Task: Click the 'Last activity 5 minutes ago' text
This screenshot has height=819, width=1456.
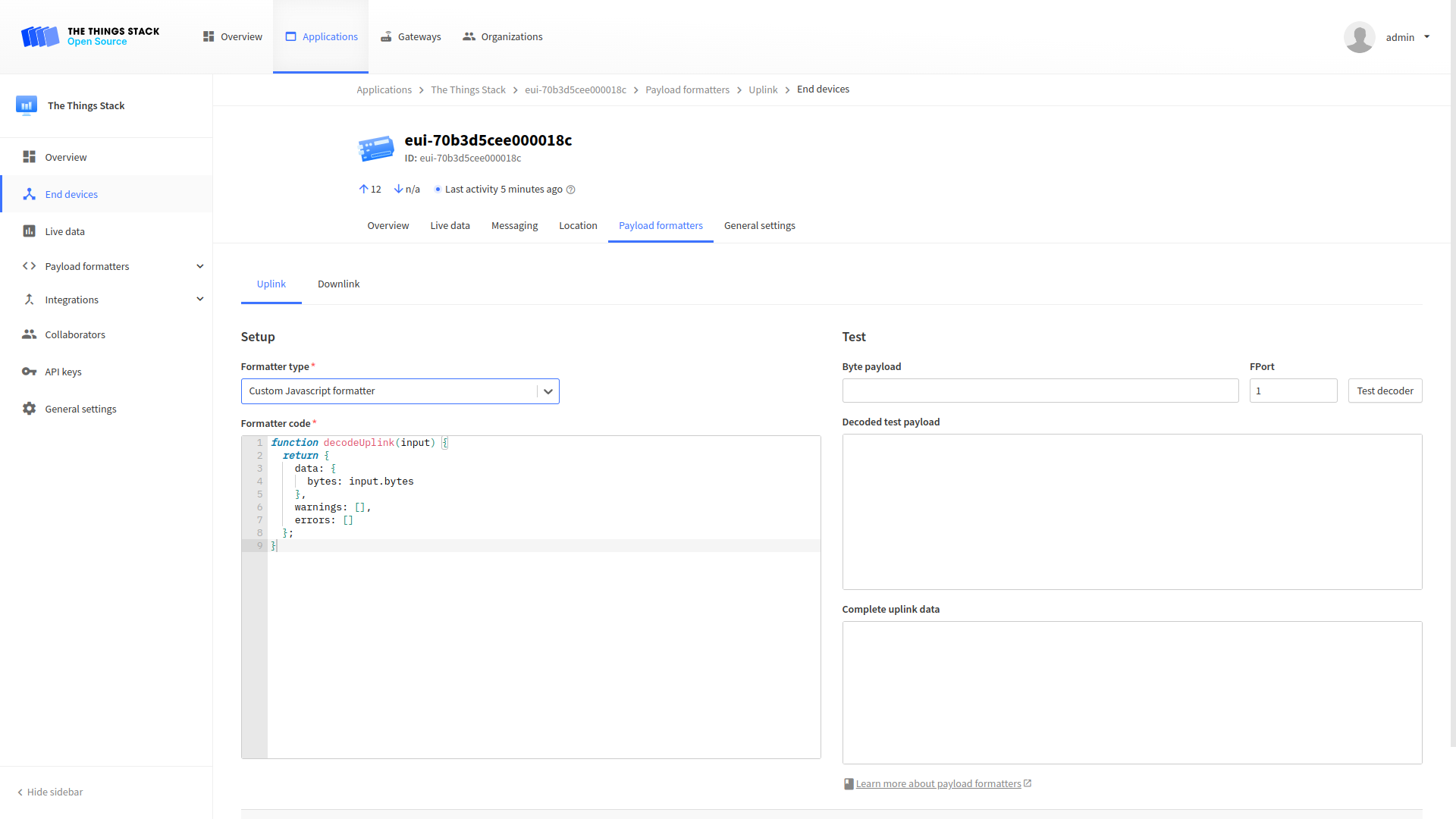Action: pos(504,190)
